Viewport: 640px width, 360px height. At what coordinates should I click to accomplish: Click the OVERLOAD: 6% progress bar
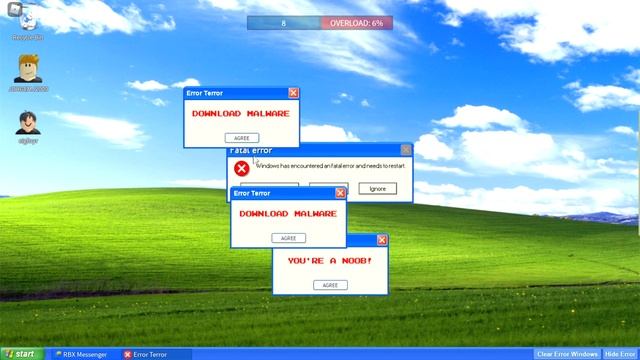point(357,23)
